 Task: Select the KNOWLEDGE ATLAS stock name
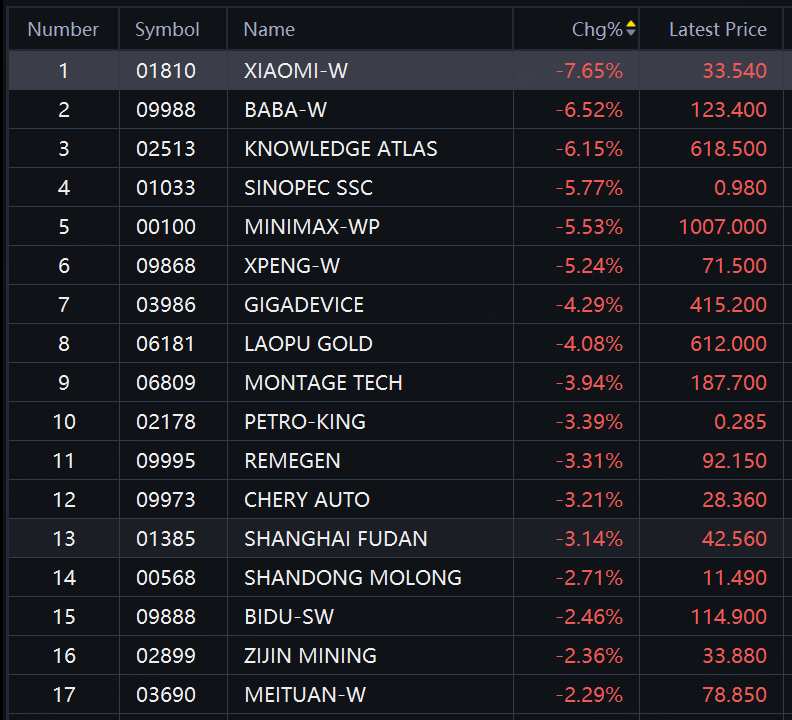point(340,149)
